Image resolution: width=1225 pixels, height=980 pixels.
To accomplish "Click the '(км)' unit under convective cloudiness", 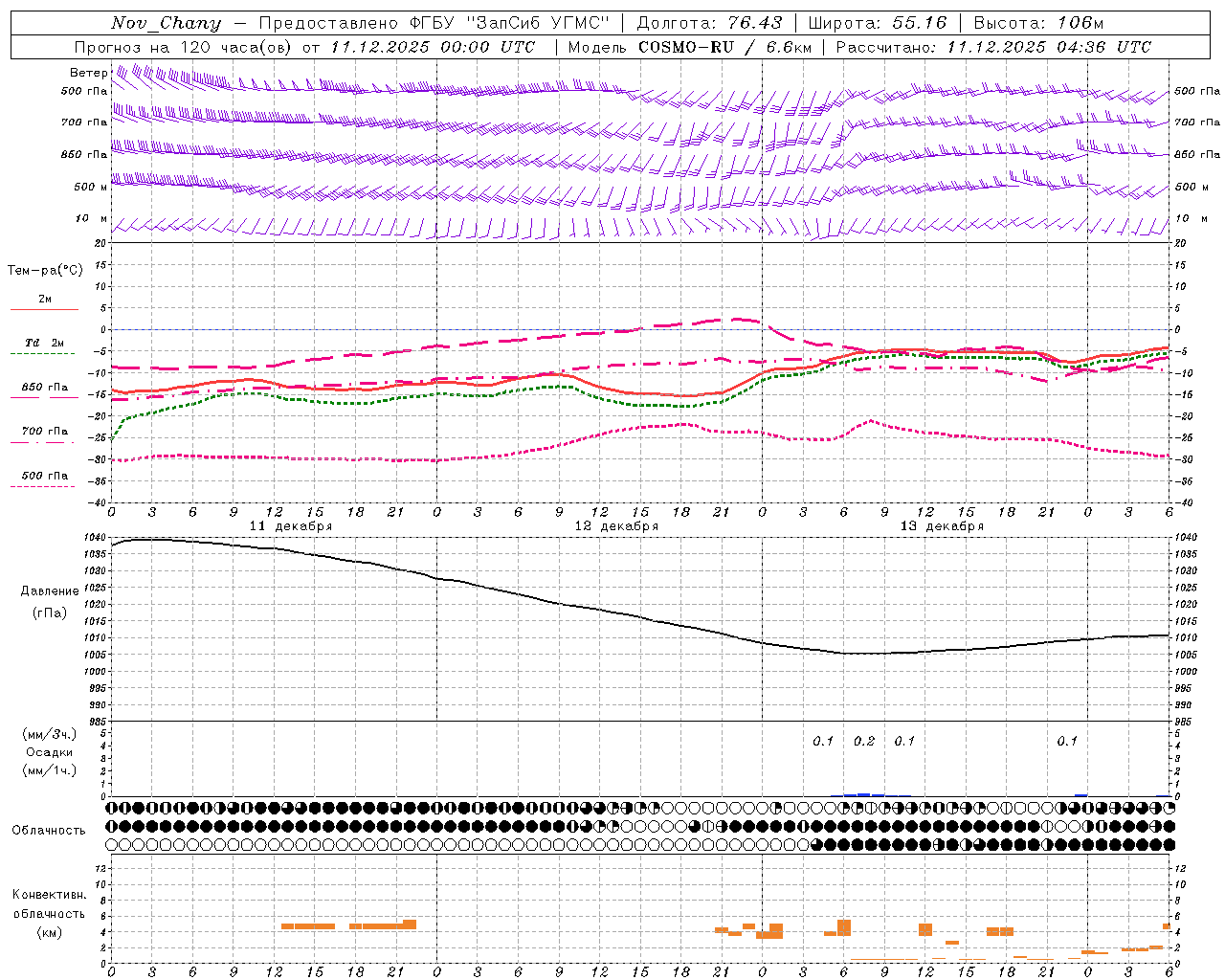I will [x=50, y=931].
